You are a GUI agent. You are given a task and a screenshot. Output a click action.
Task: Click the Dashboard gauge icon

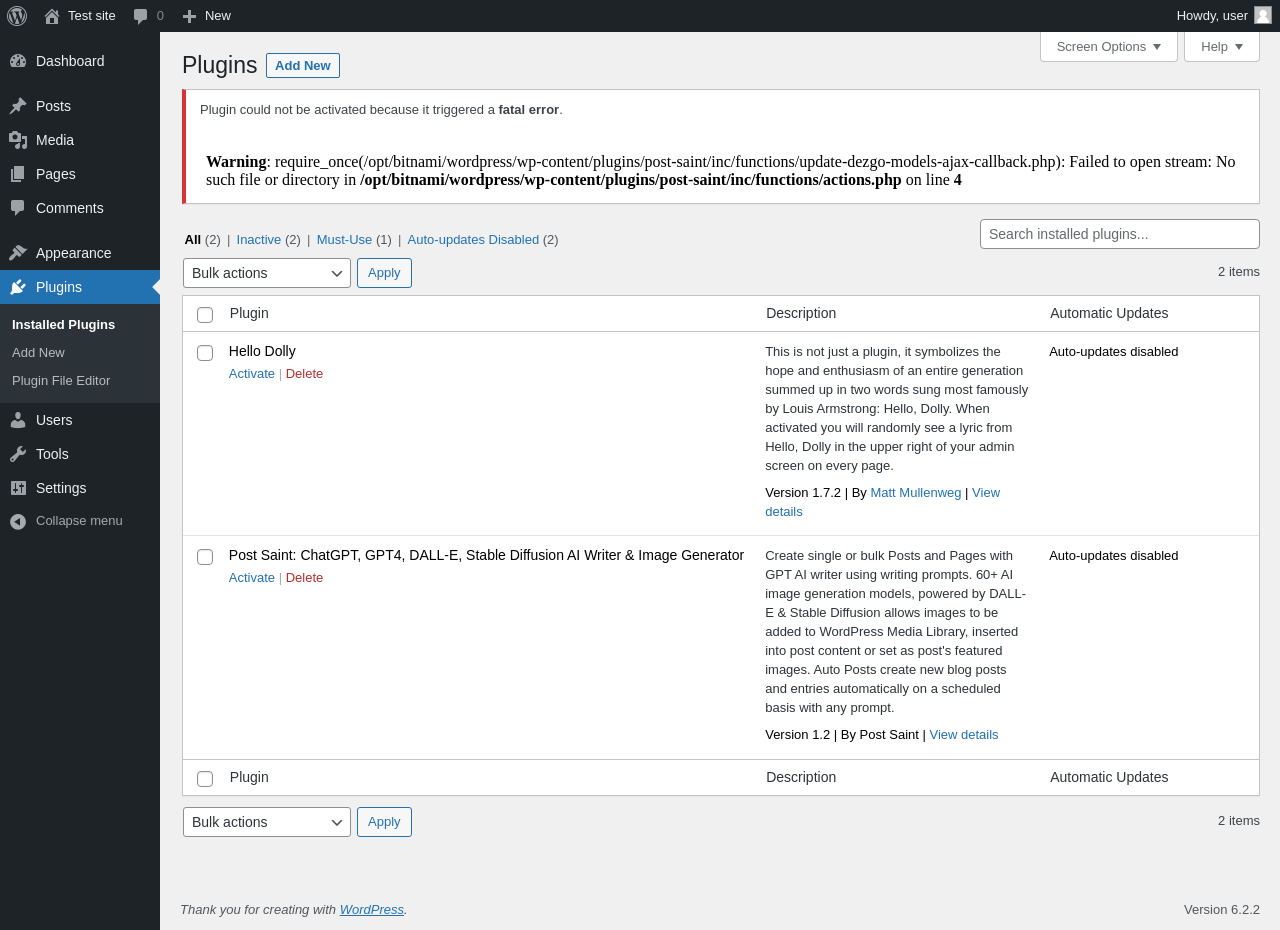pos(18,61)
